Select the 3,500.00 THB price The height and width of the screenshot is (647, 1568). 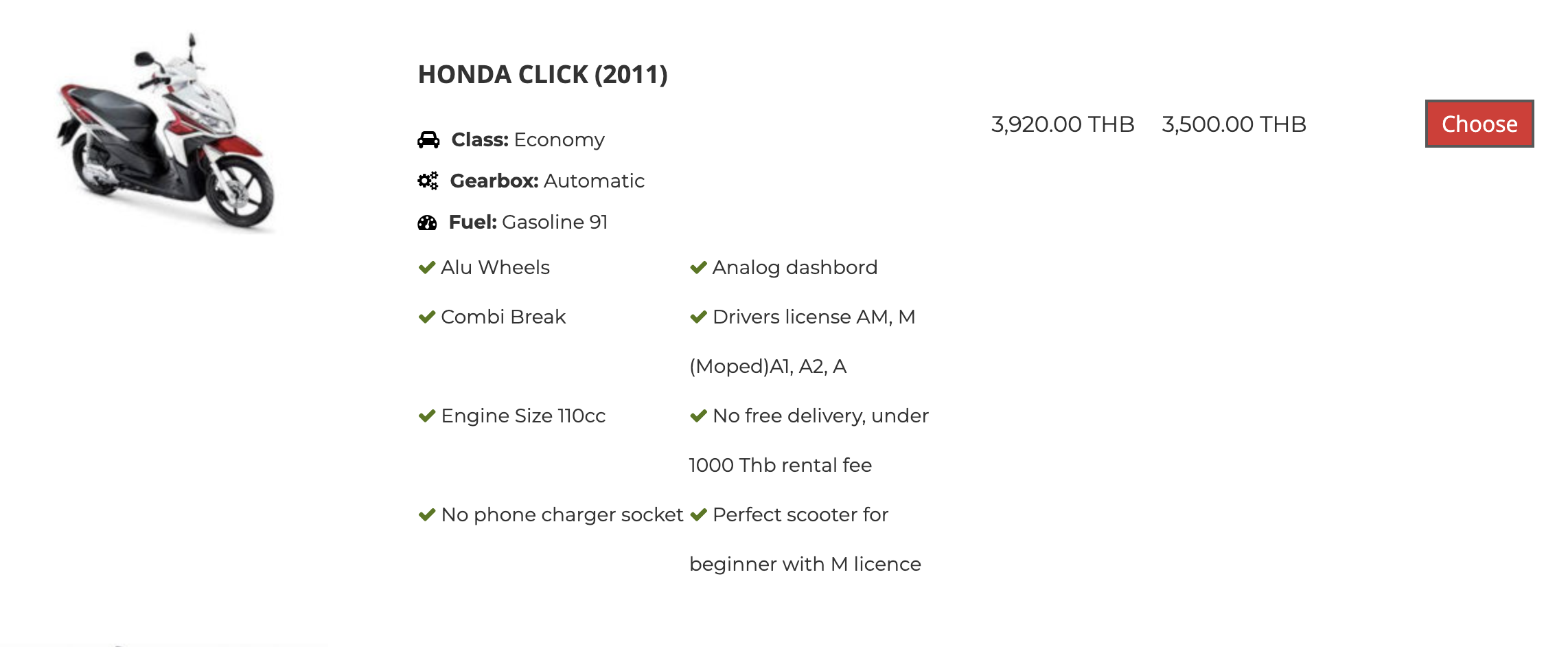[1234, 124]
